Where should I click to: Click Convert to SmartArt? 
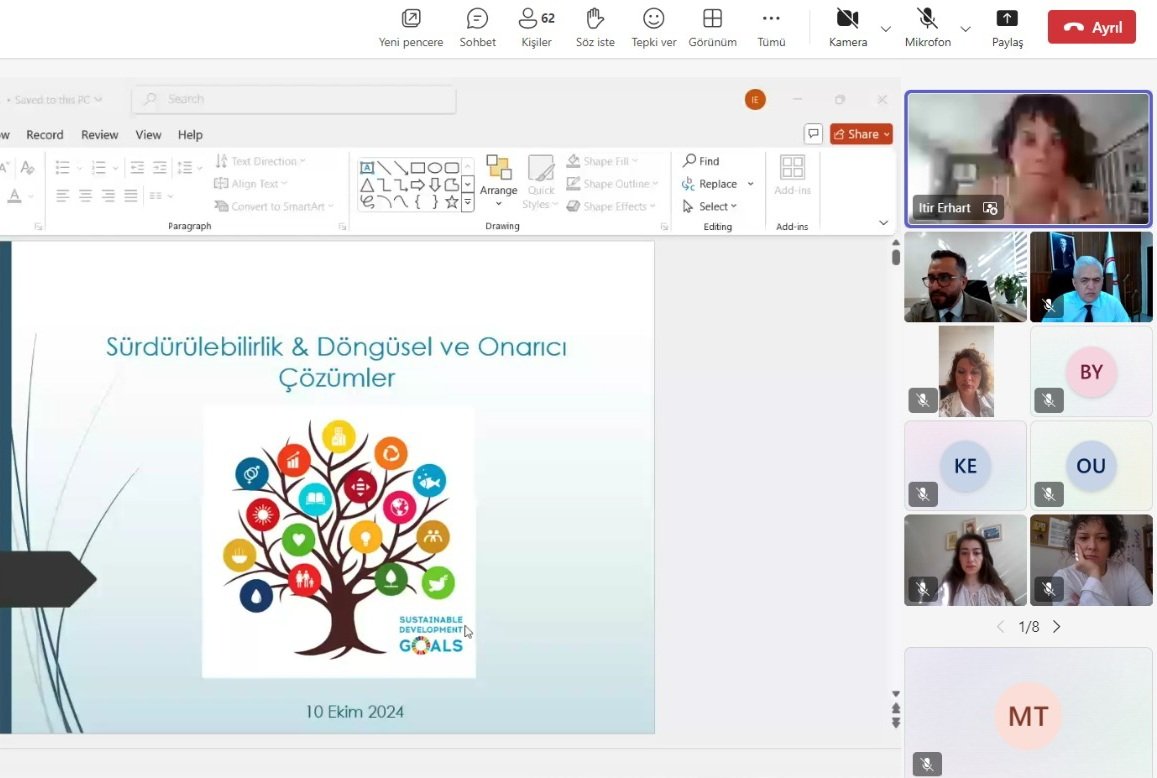pyautogui.click(x=274, y=207)
